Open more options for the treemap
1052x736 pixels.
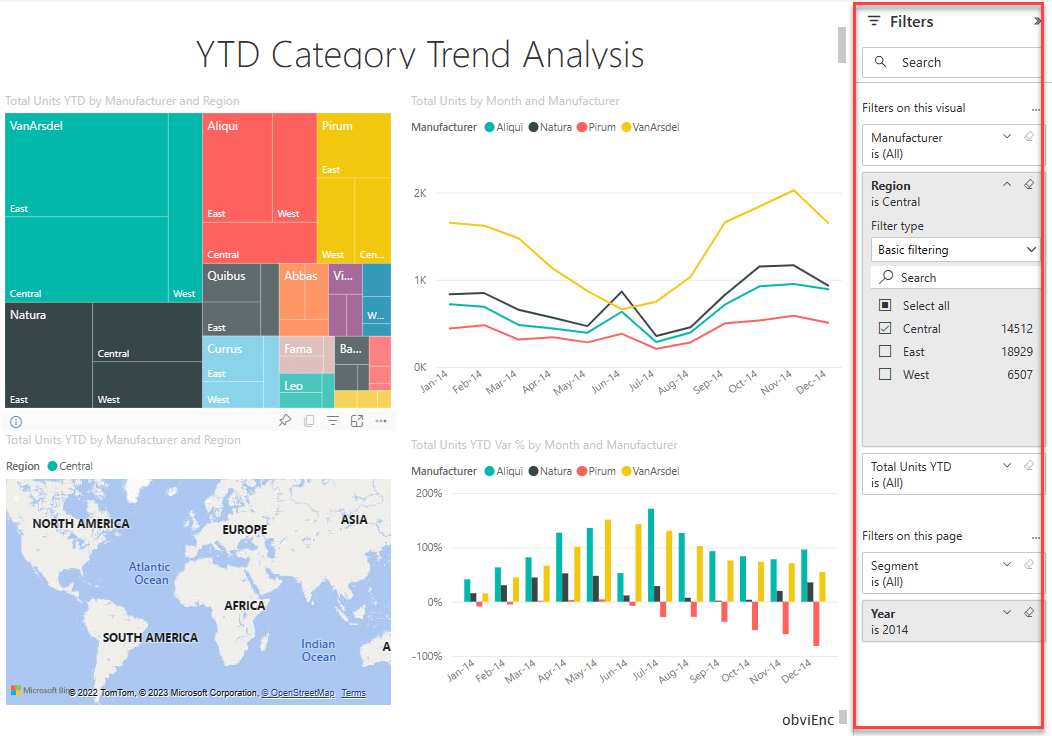tap(381, 421)
